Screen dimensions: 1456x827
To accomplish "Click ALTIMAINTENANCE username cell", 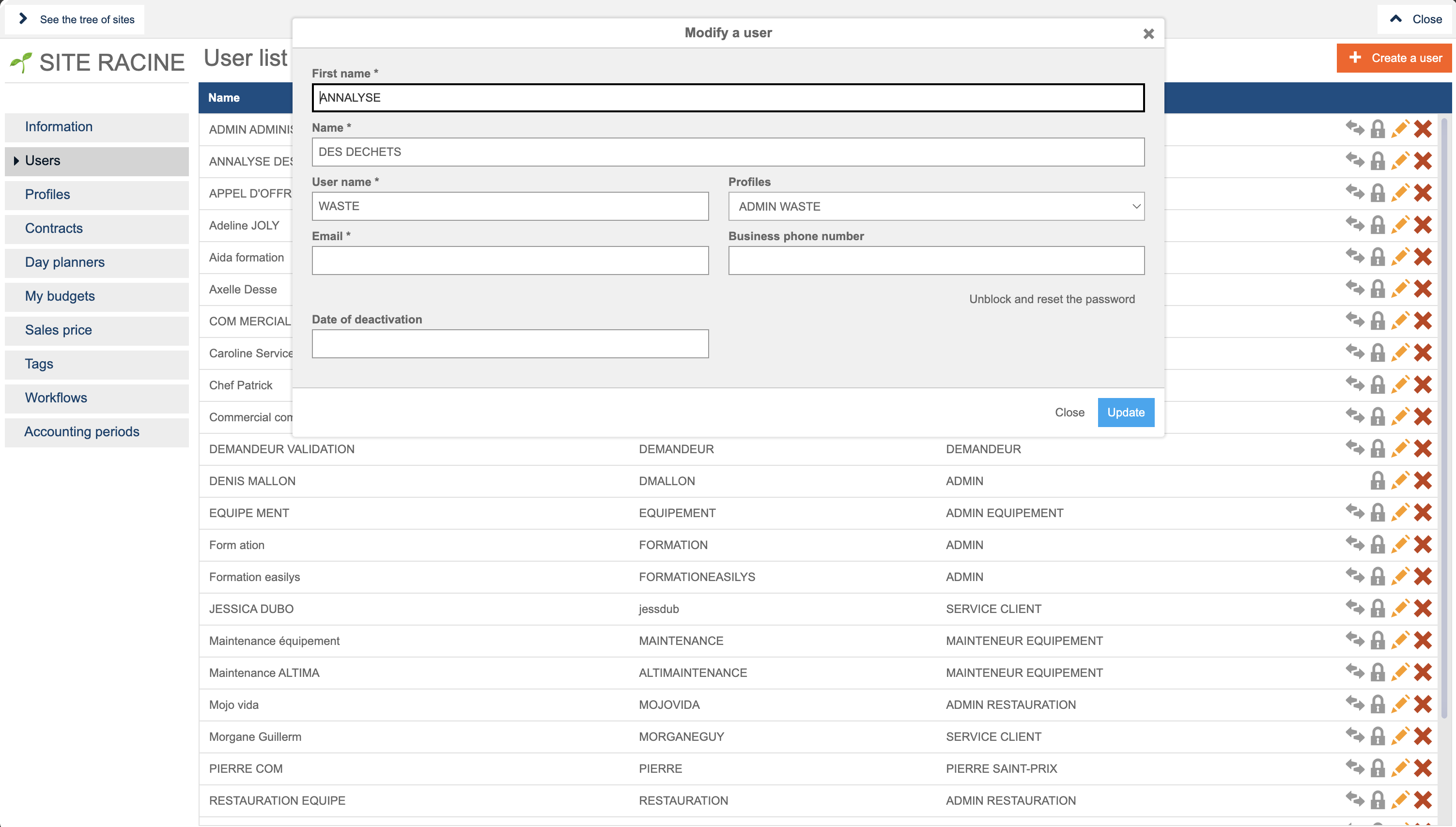I will tap(693, 673).
